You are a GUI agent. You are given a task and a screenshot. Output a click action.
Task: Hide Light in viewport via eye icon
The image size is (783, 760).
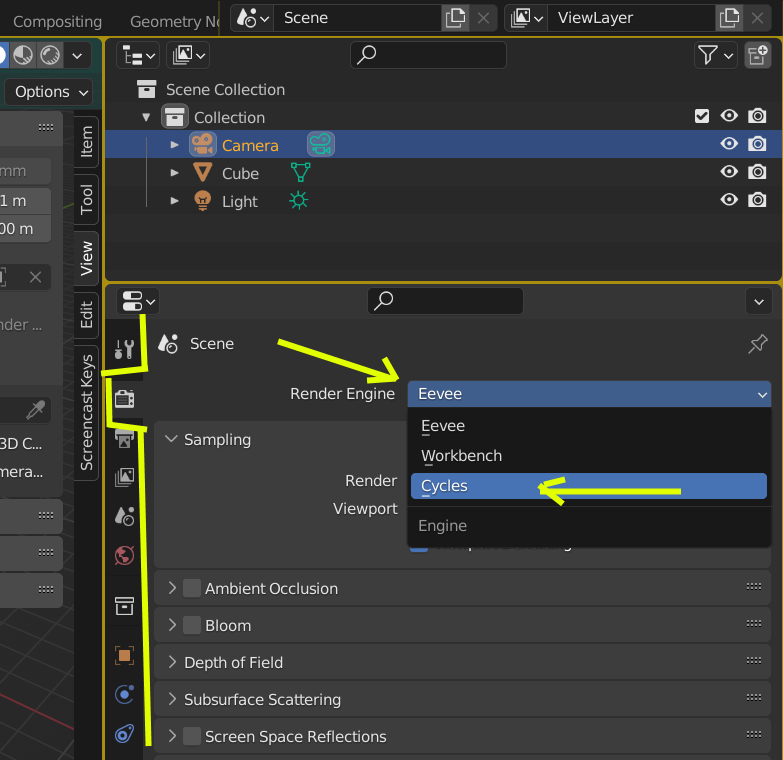point(729,200)
